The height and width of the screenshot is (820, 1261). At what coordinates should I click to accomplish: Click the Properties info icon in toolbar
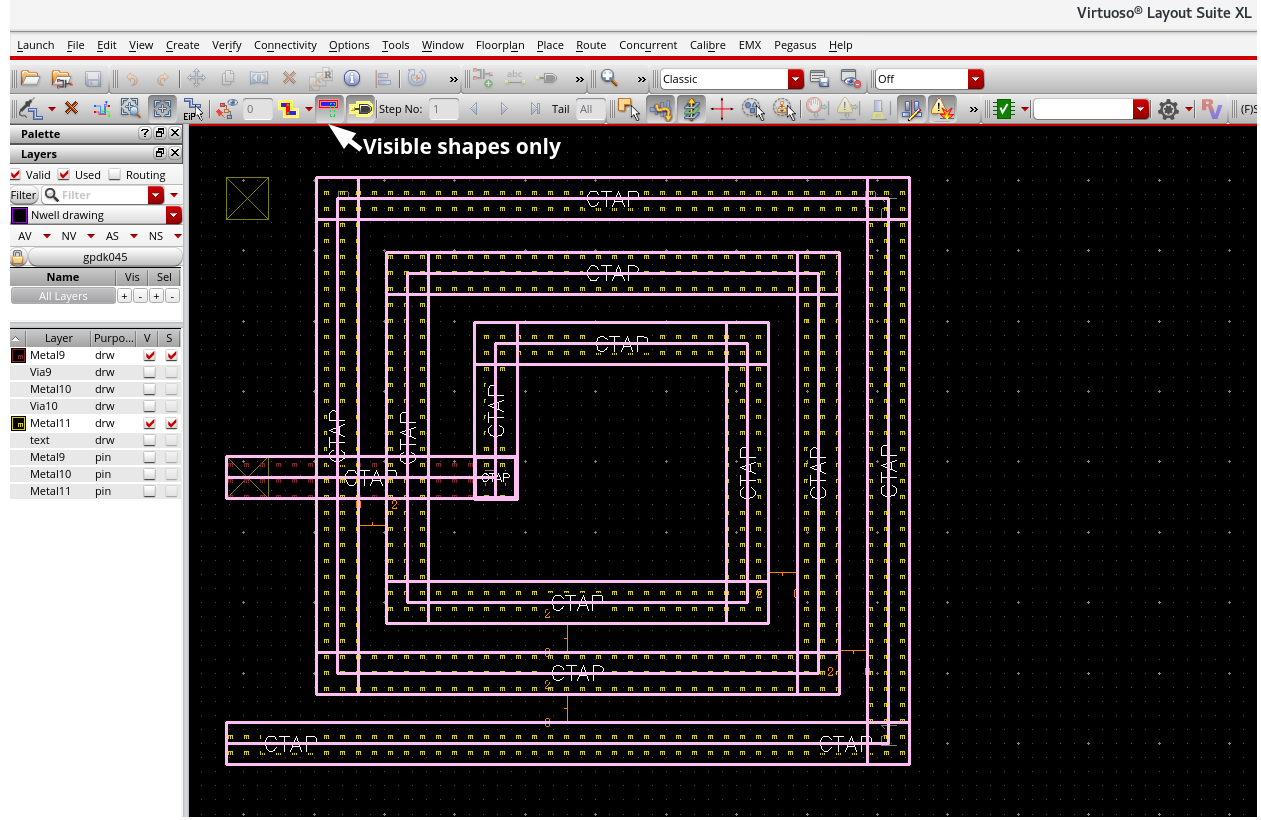(352, 79)
